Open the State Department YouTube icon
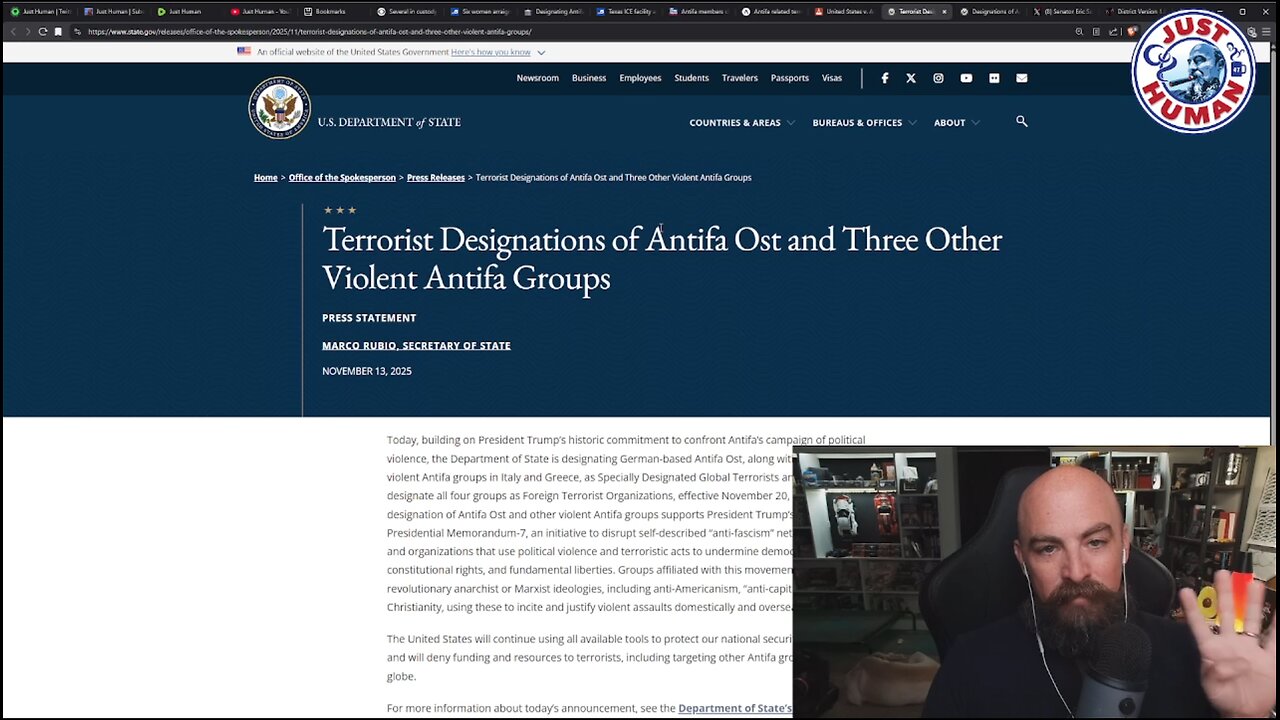 (966, 78)
